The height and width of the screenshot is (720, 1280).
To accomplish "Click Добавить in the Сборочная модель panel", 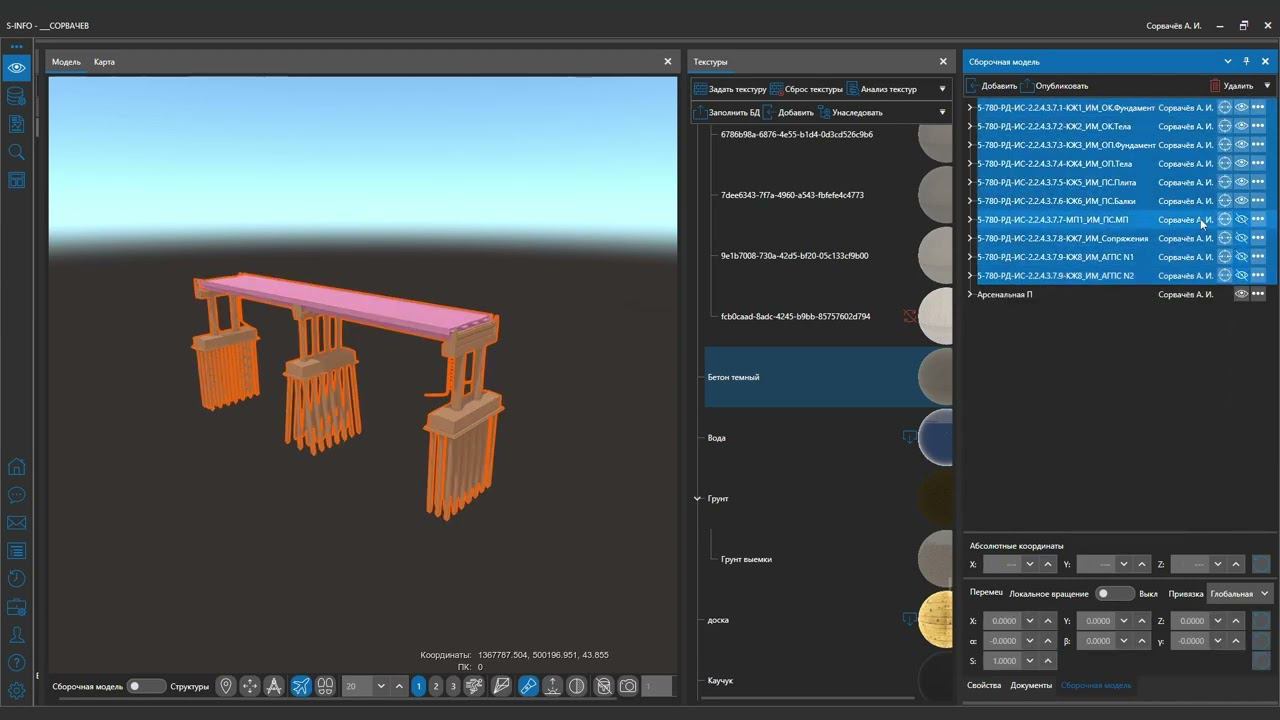I will click(992, 86).
